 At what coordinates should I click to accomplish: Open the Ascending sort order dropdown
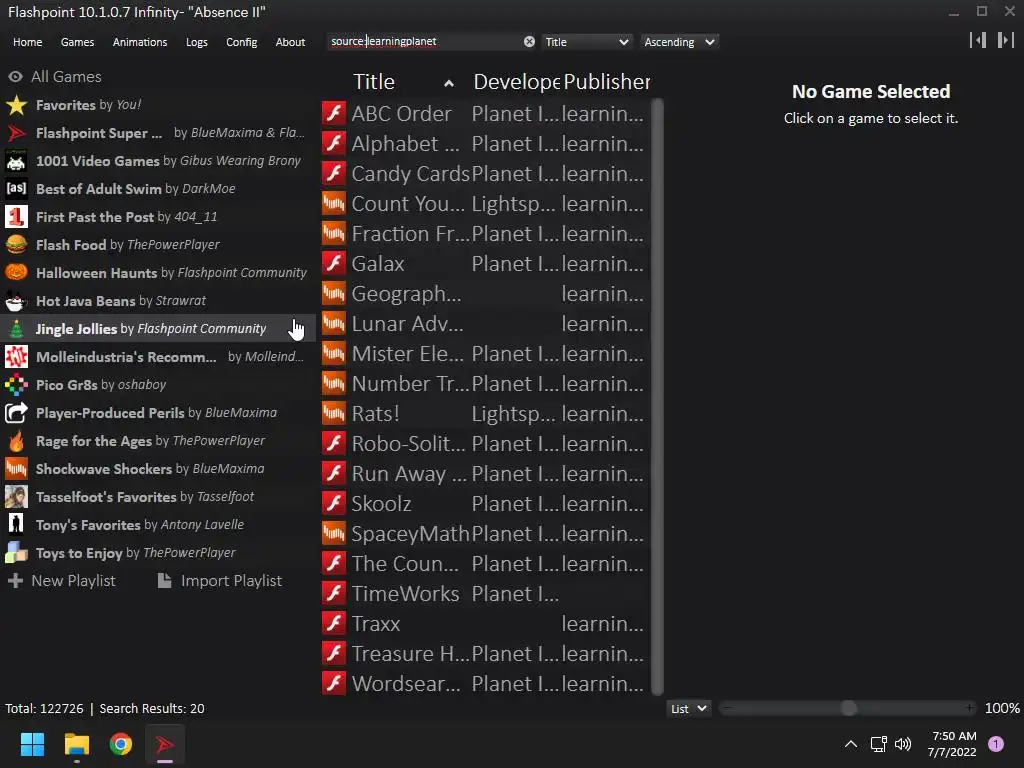(679, 42)
